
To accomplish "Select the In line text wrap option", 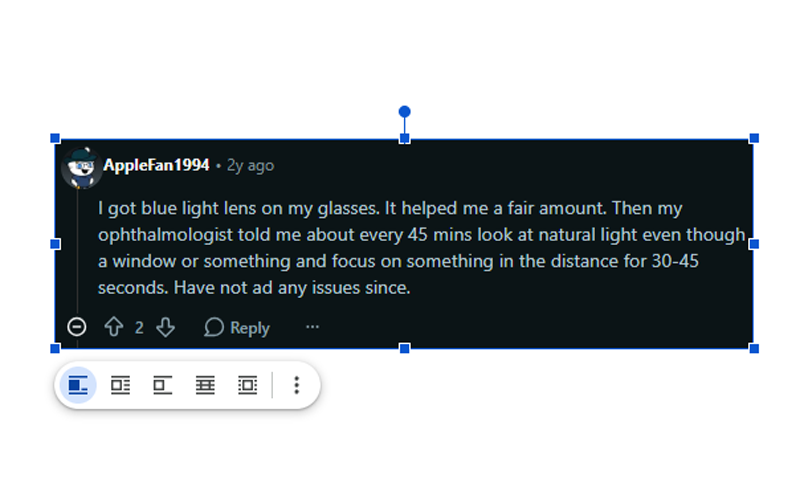I will pyautogui.click(x=78, y=385).
